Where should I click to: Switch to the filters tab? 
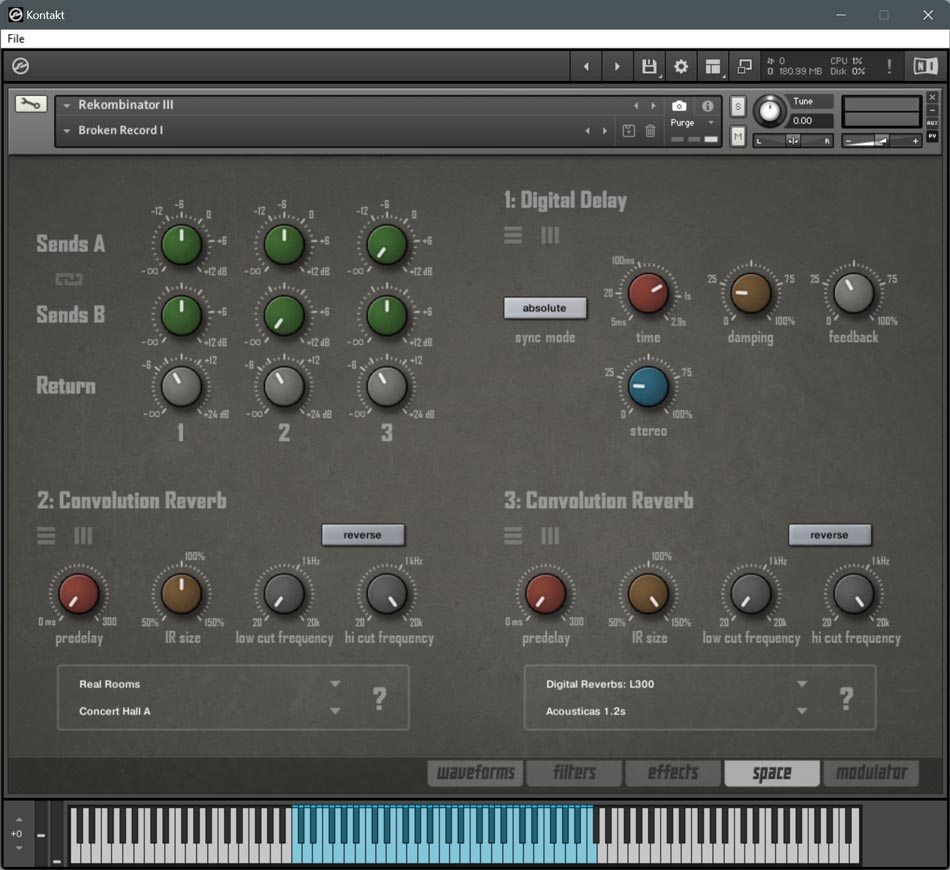(574, 772)
